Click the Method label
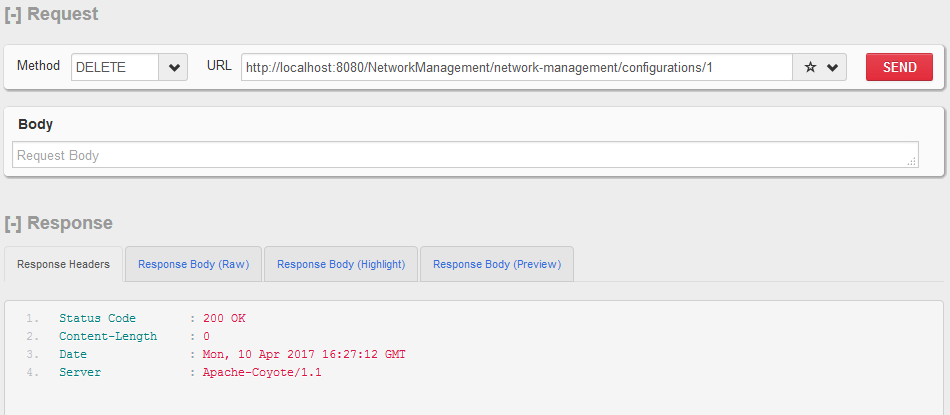This screenshot has width=950, height=415. coord(38,65)
